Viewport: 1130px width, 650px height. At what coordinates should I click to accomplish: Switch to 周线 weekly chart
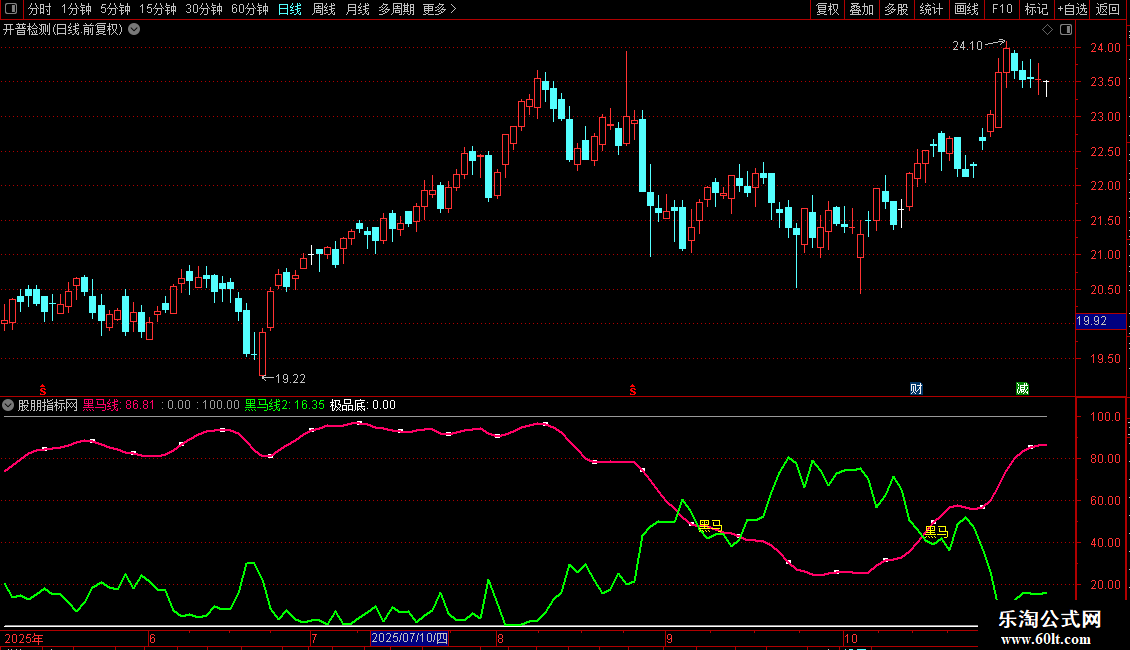(324, 9)
